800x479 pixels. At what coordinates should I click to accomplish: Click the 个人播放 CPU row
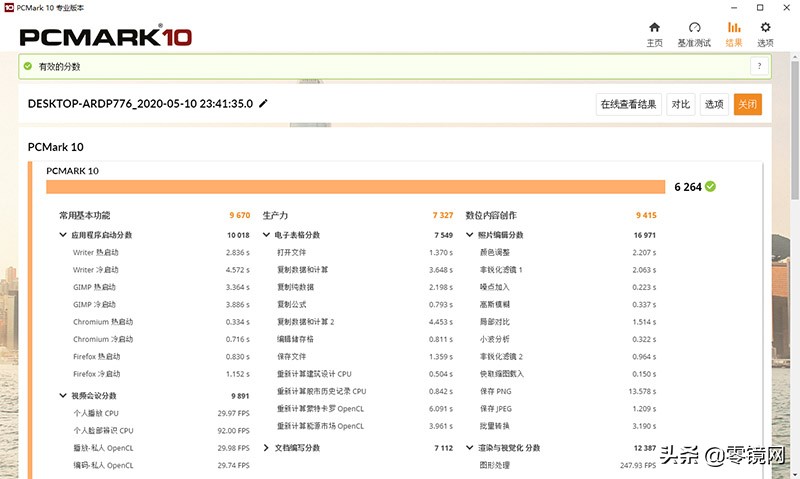pos(161,413)
